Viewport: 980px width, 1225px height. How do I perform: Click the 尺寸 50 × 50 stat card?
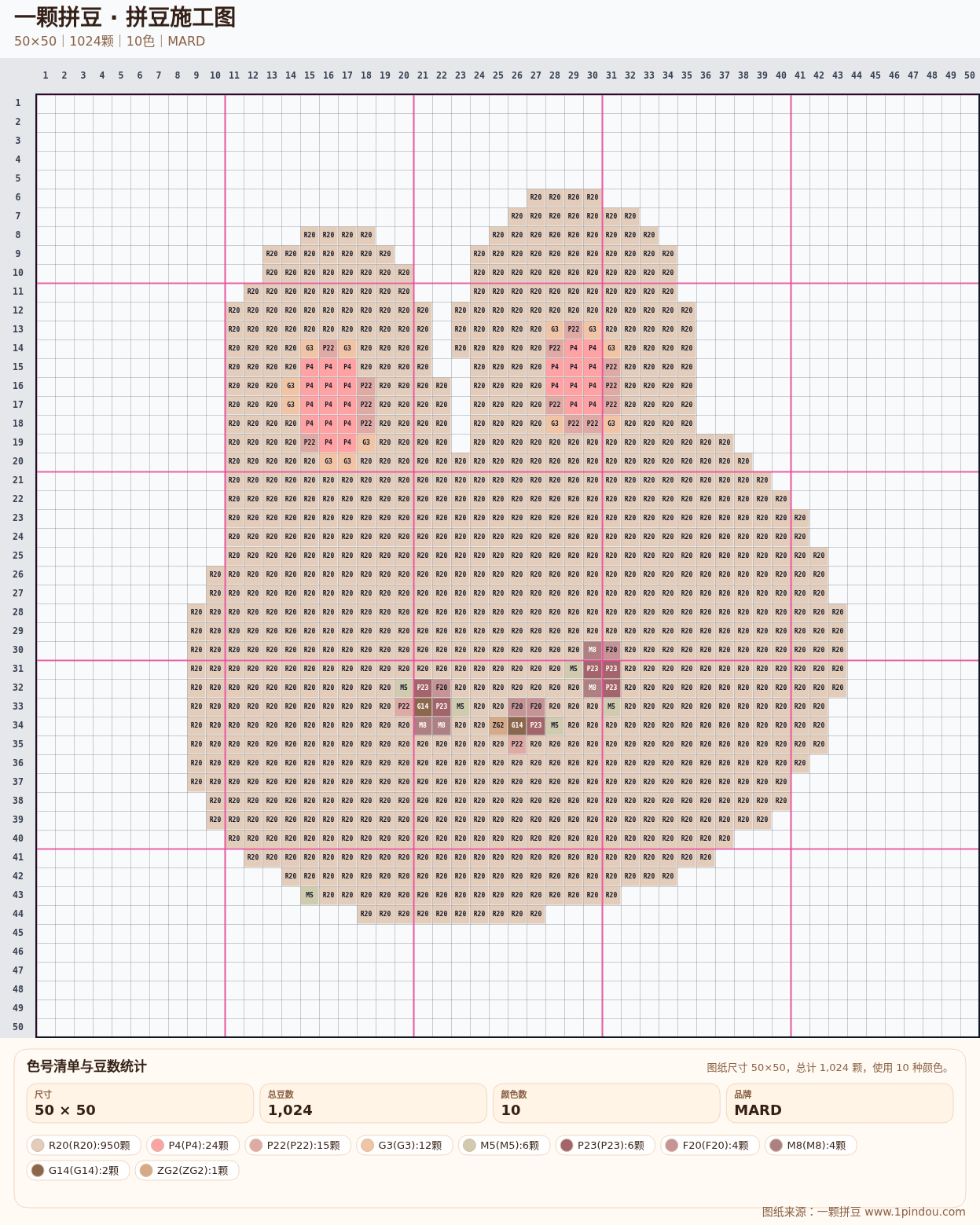pyautogui.click(x=140, y=1103)
